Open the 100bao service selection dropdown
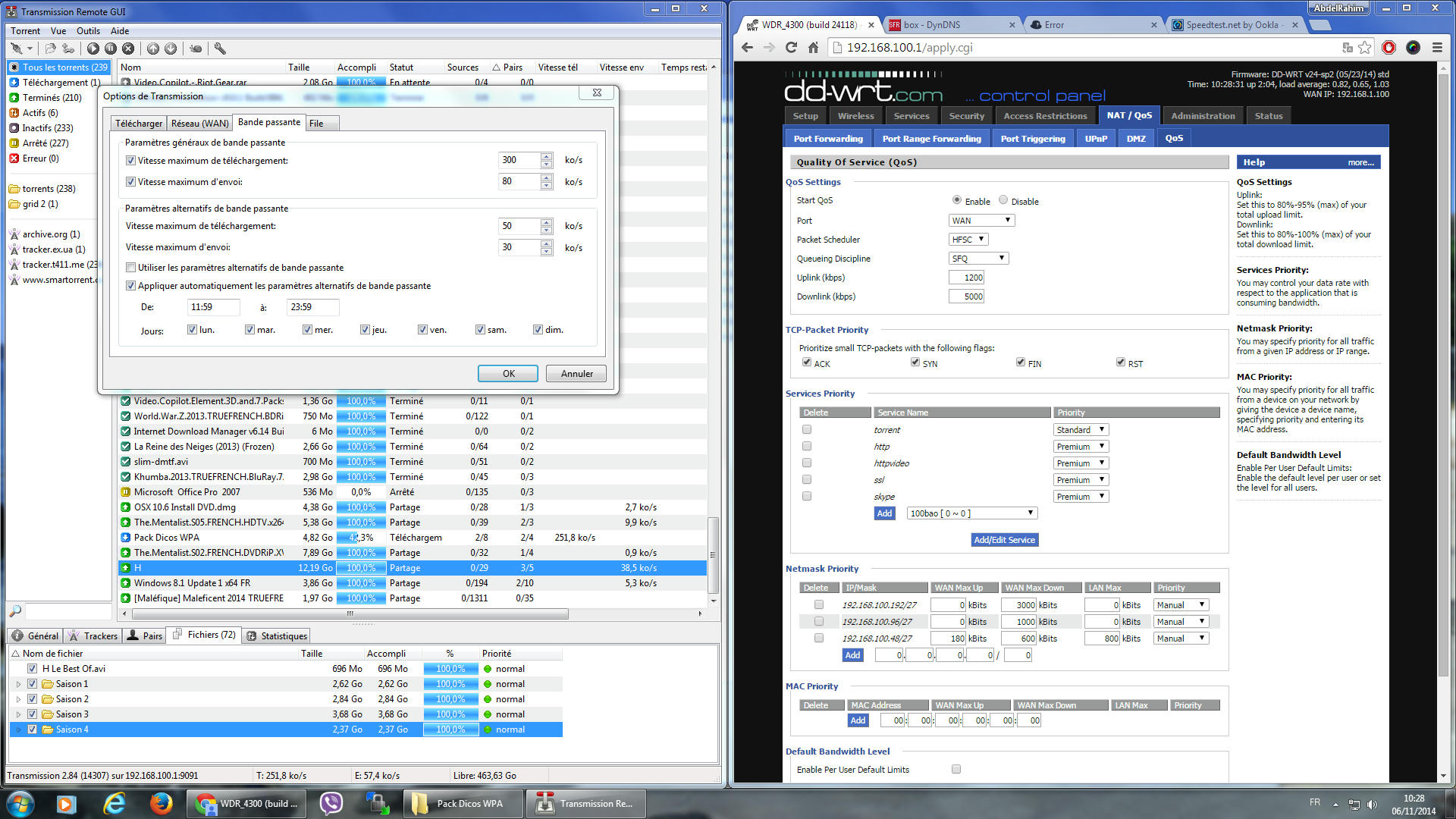Viewport: 1456px width, 819px height. click(x=972, y=513)
